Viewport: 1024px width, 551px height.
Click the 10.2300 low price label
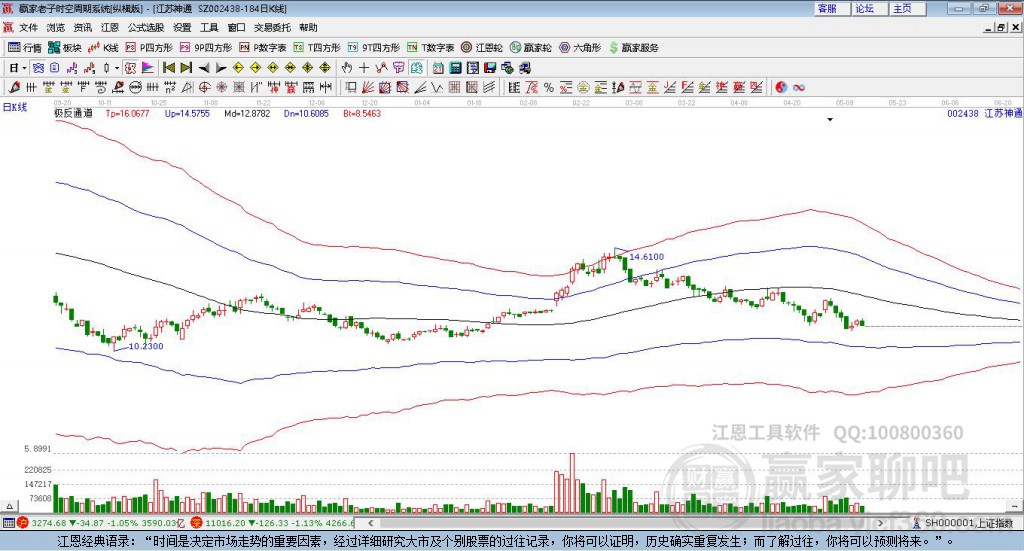tap(146, 346)
